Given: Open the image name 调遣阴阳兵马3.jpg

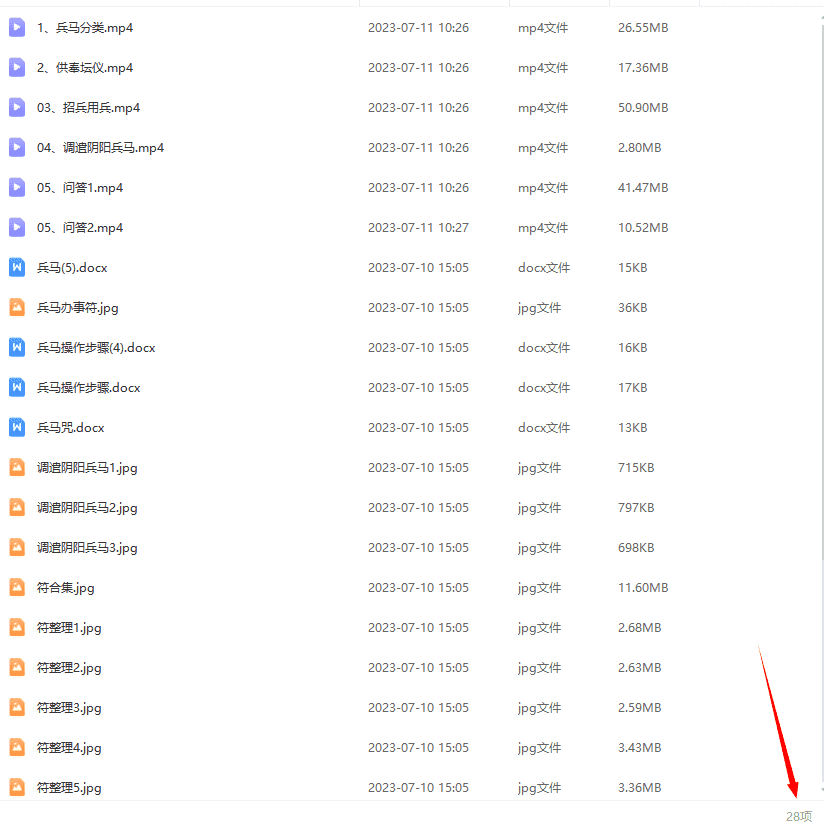Looking at the screenshot, I should pos(87,548).
